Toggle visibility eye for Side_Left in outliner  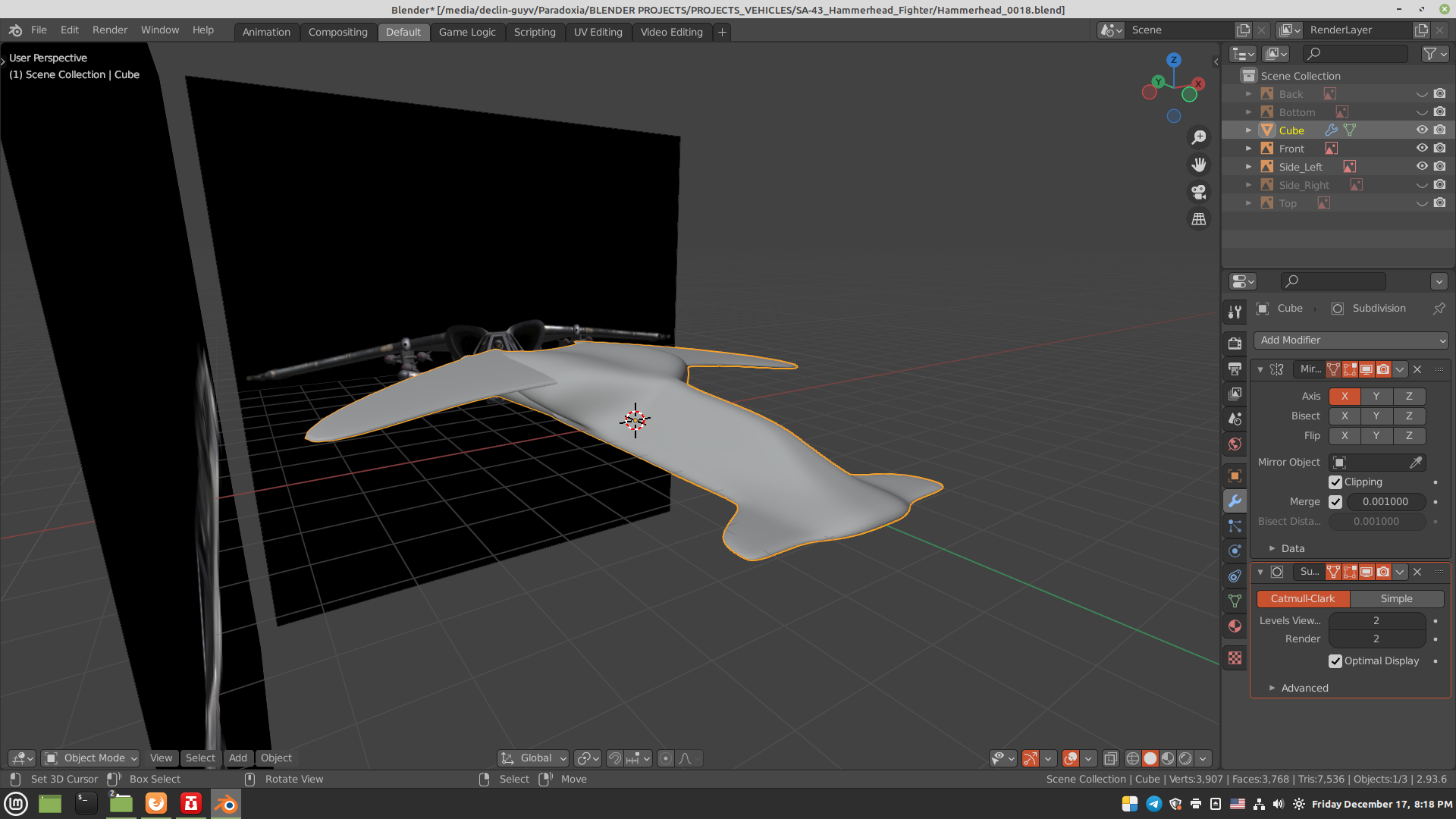pyautogui.click(x=1422, y=167)
